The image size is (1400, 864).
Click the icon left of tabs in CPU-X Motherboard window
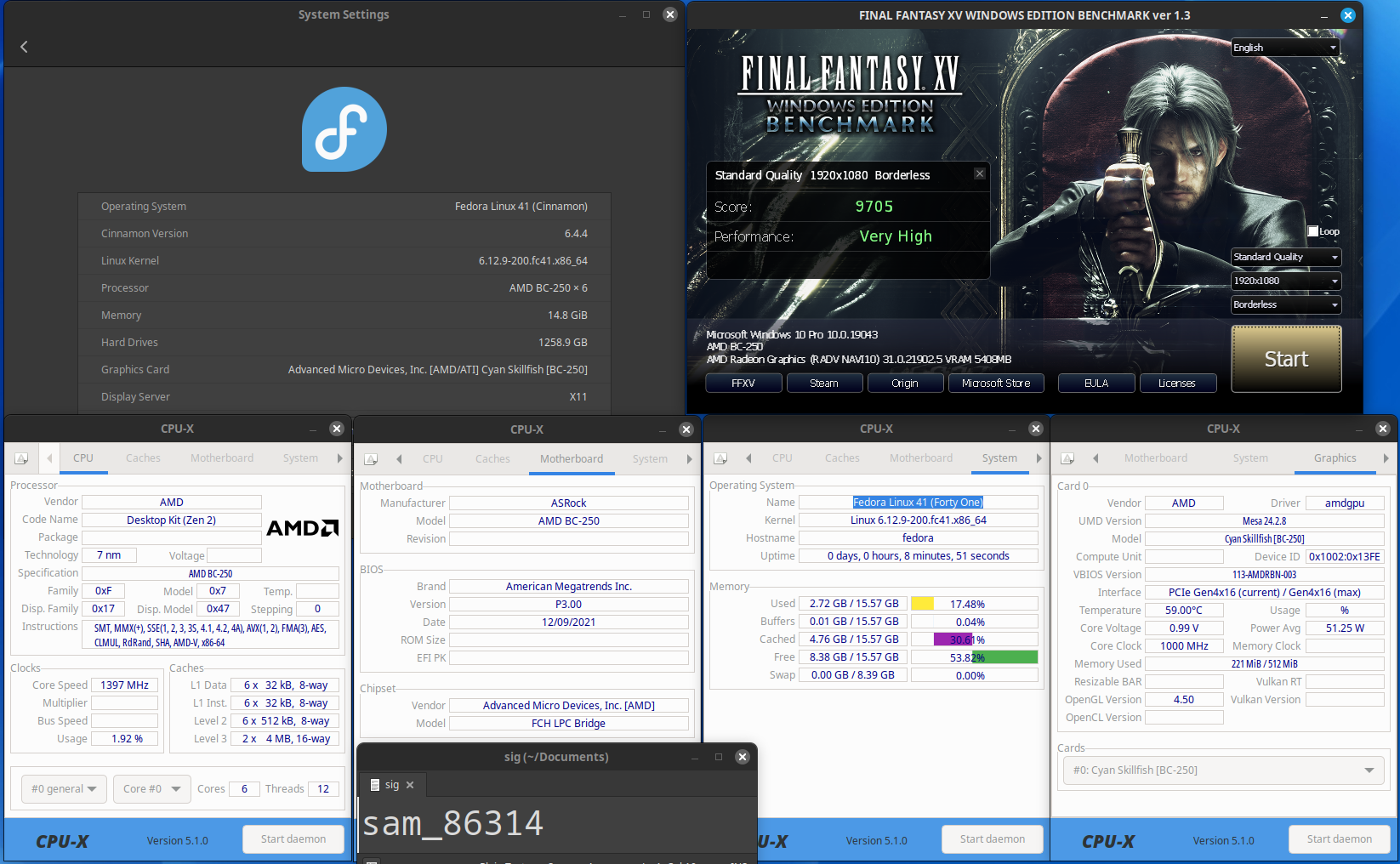[371, 459]
